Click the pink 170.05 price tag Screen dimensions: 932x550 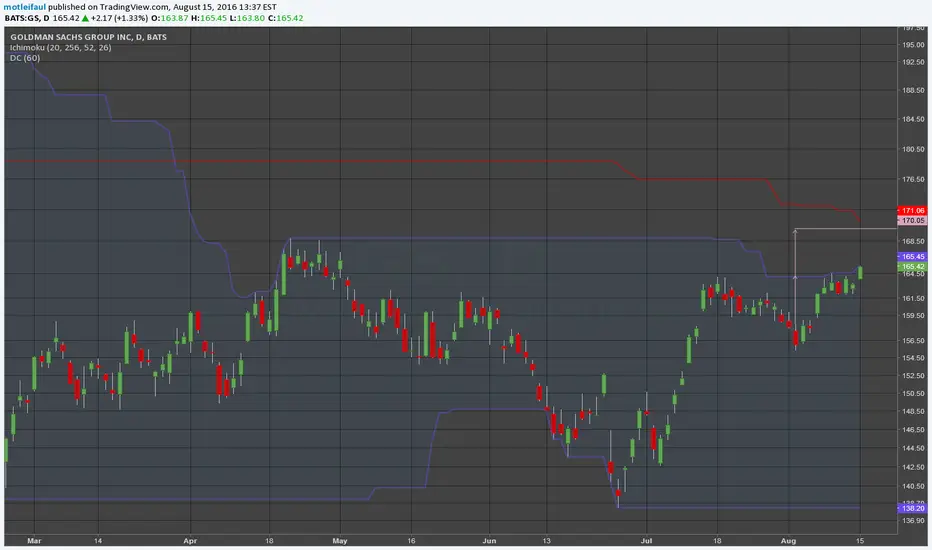pos(912,221)
